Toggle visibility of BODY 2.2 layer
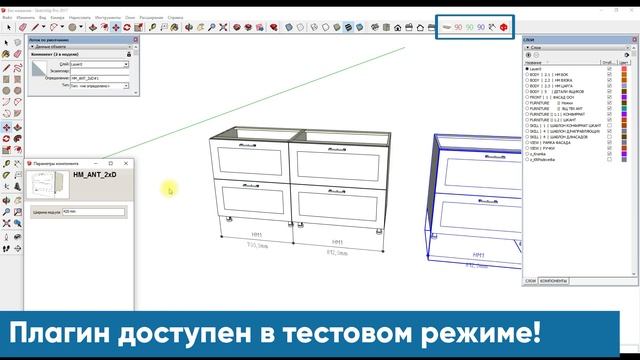The image size is (640, 360). [x=609, y=80]
